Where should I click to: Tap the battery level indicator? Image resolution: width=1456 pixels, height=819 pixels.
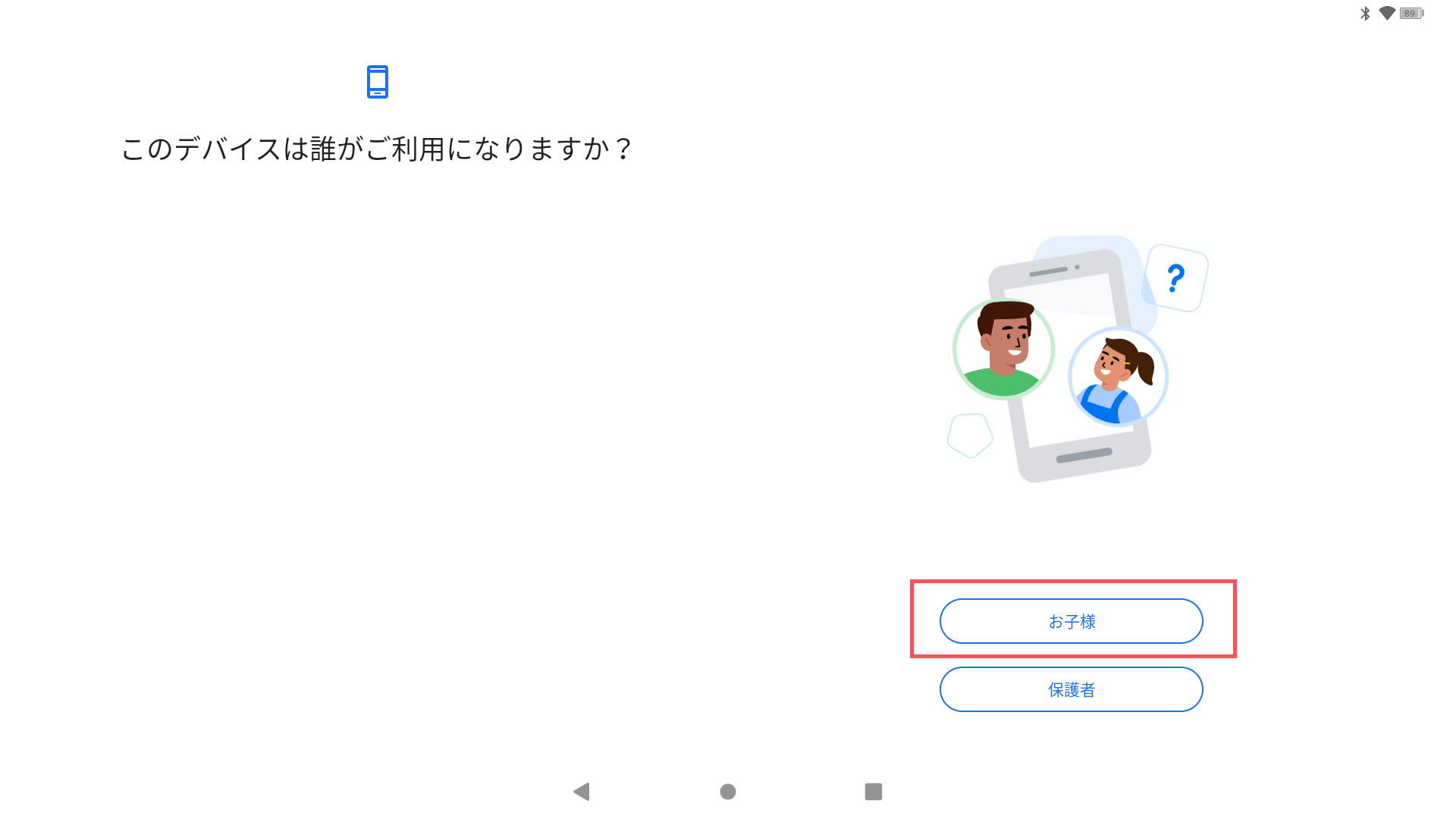(x=1411, y=13)
